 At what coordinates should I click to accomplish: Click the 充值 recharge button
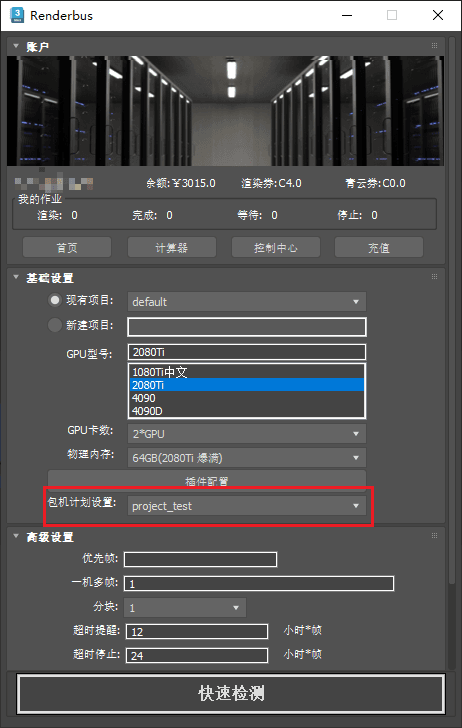[x=379, y=247]
